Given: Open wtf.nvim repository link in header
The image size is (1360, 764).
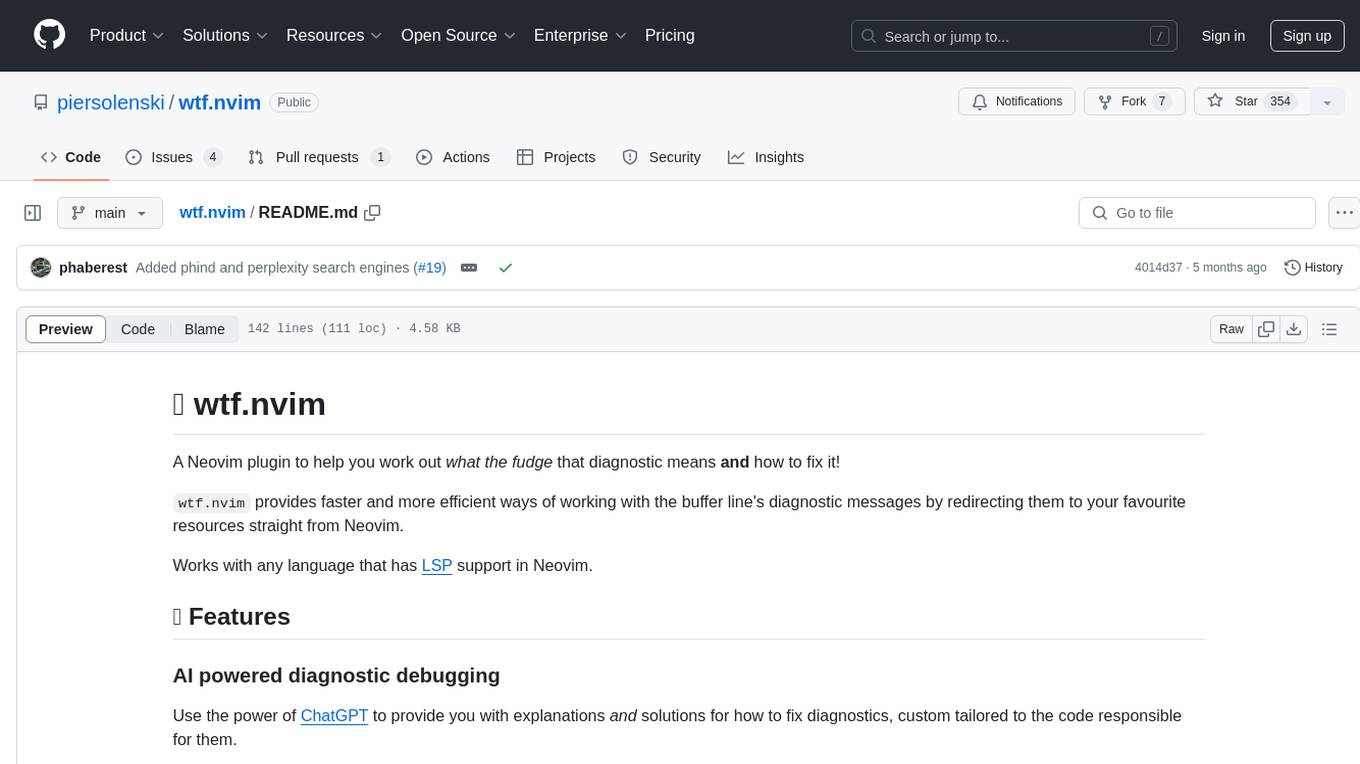Looking at the screenshot, I should [220, 102].
